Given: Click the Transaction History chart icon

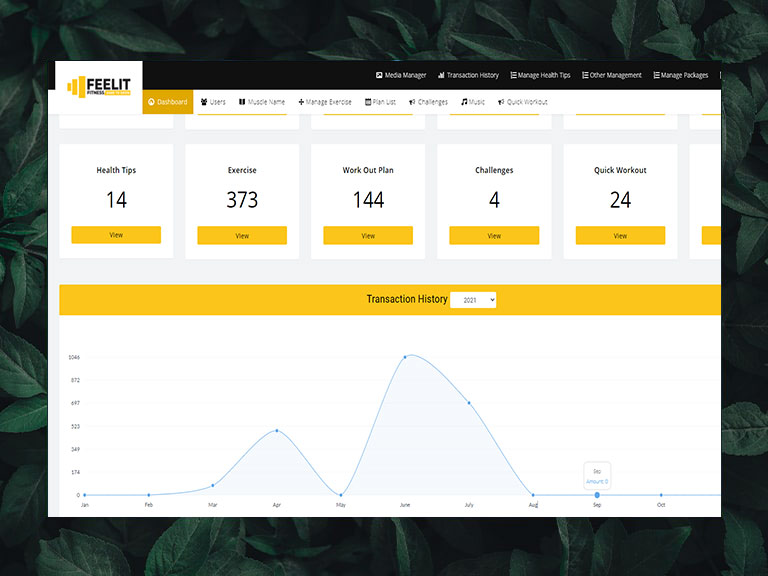Looking at the screenshot, I should [x=441, y=75].
